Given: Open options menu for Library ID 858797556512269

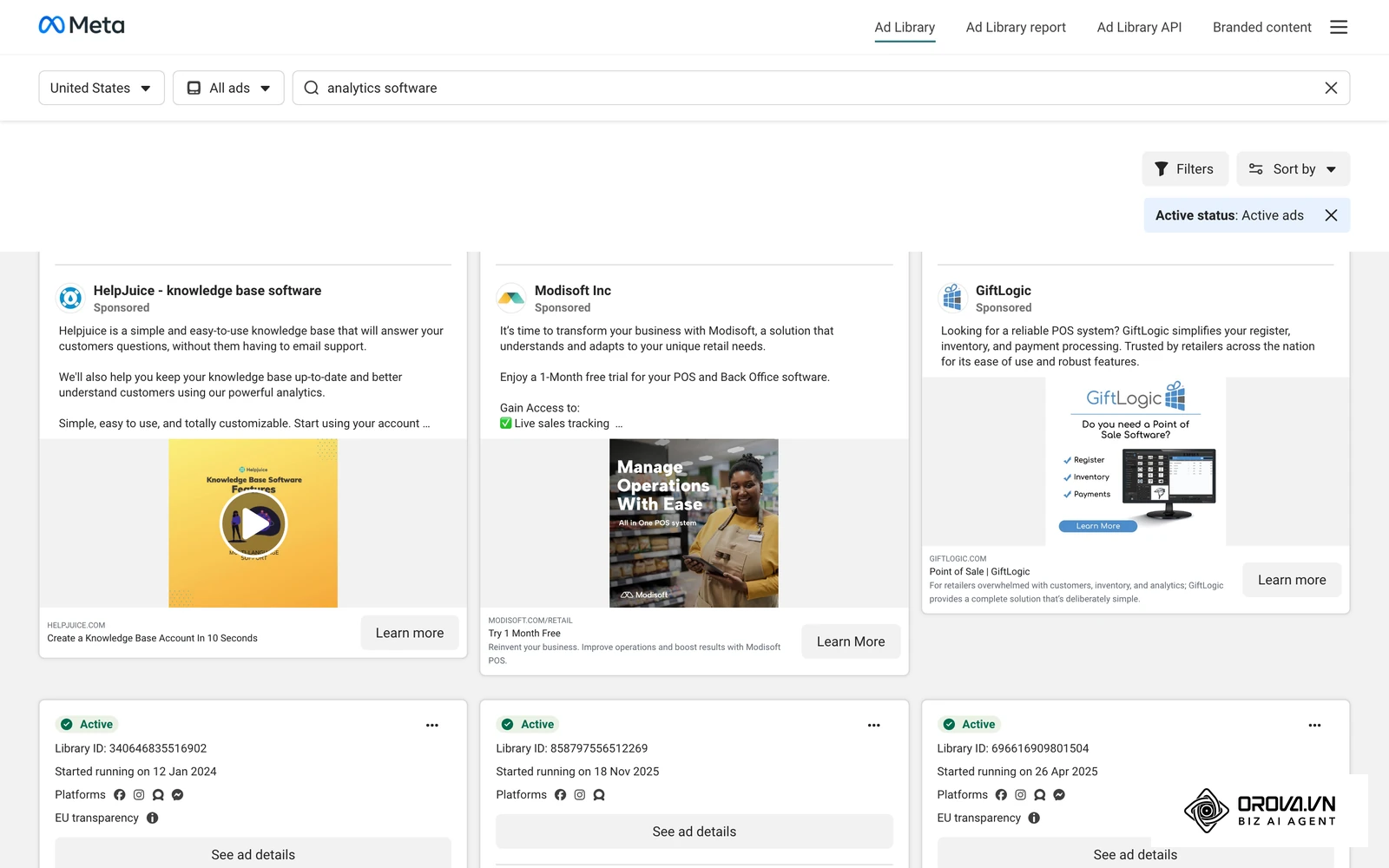Looking at the screenshot, I should click(874, 725).
